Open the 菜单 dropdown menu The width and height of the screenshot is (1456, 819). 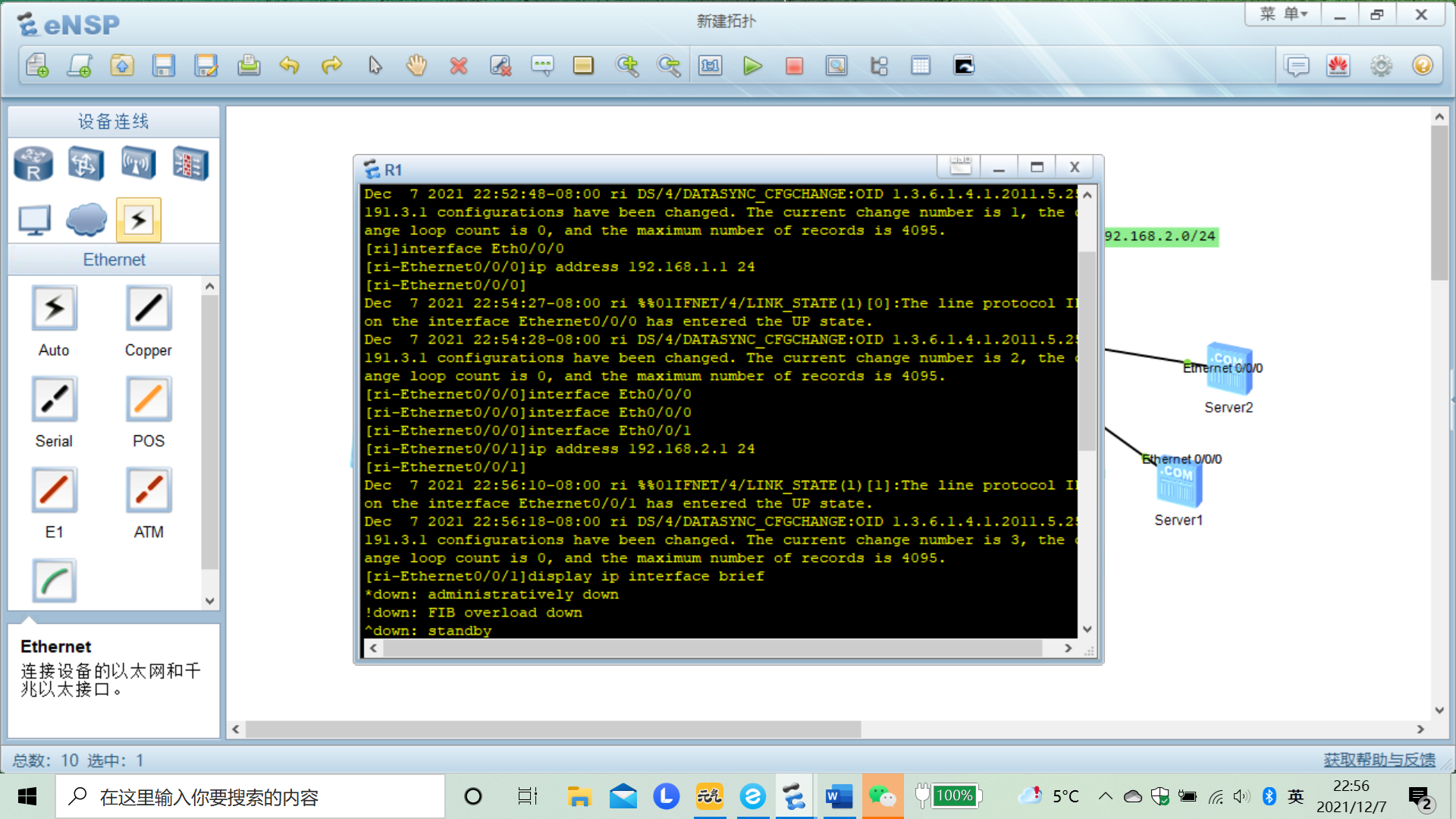click(x=1283, y=14)
